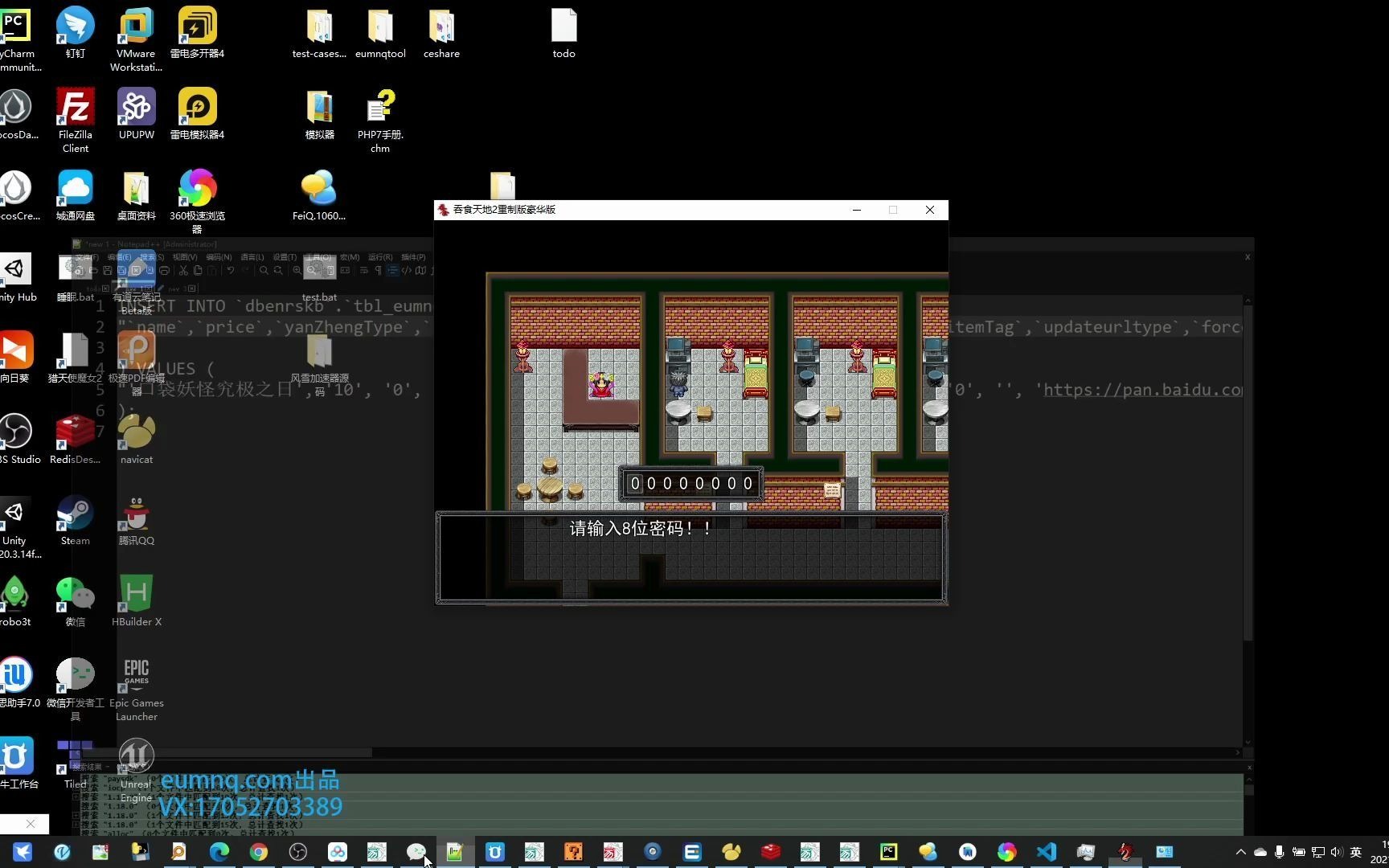
Task: Click the Microsoft Edge taskbar icon
Action: click(x=219, y=852)
